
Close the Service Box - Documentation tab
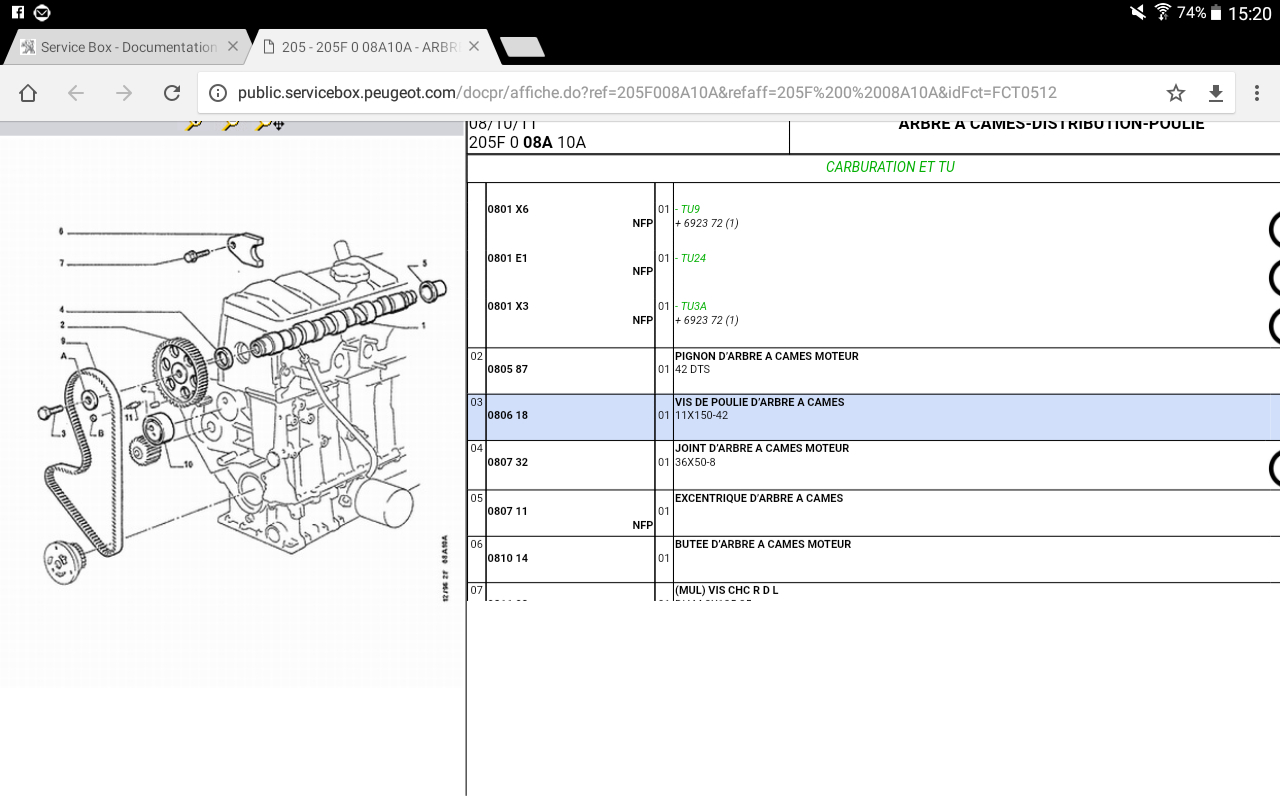(x=233, y=47)
